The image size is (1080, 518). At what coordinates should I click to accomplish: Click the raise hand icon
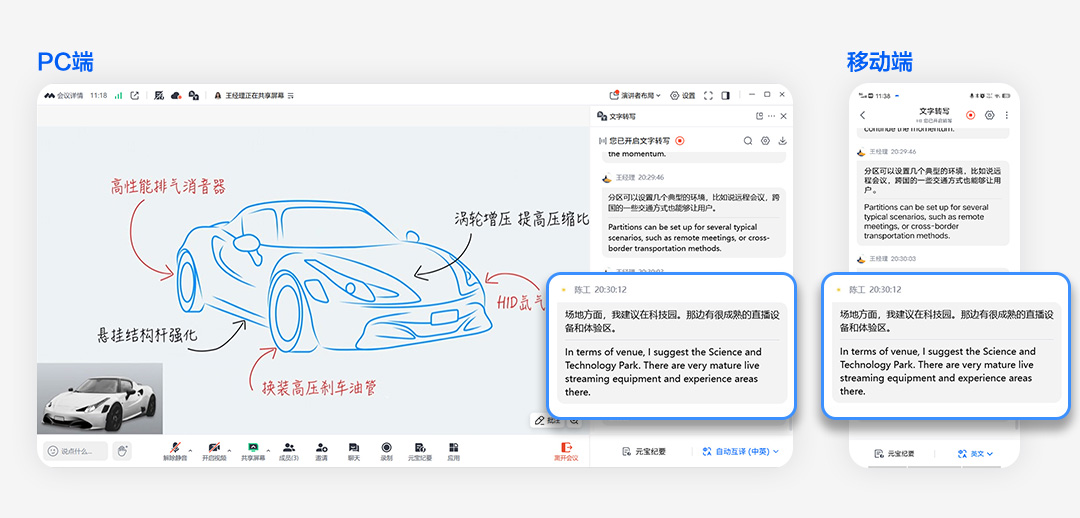pos(122,451)
